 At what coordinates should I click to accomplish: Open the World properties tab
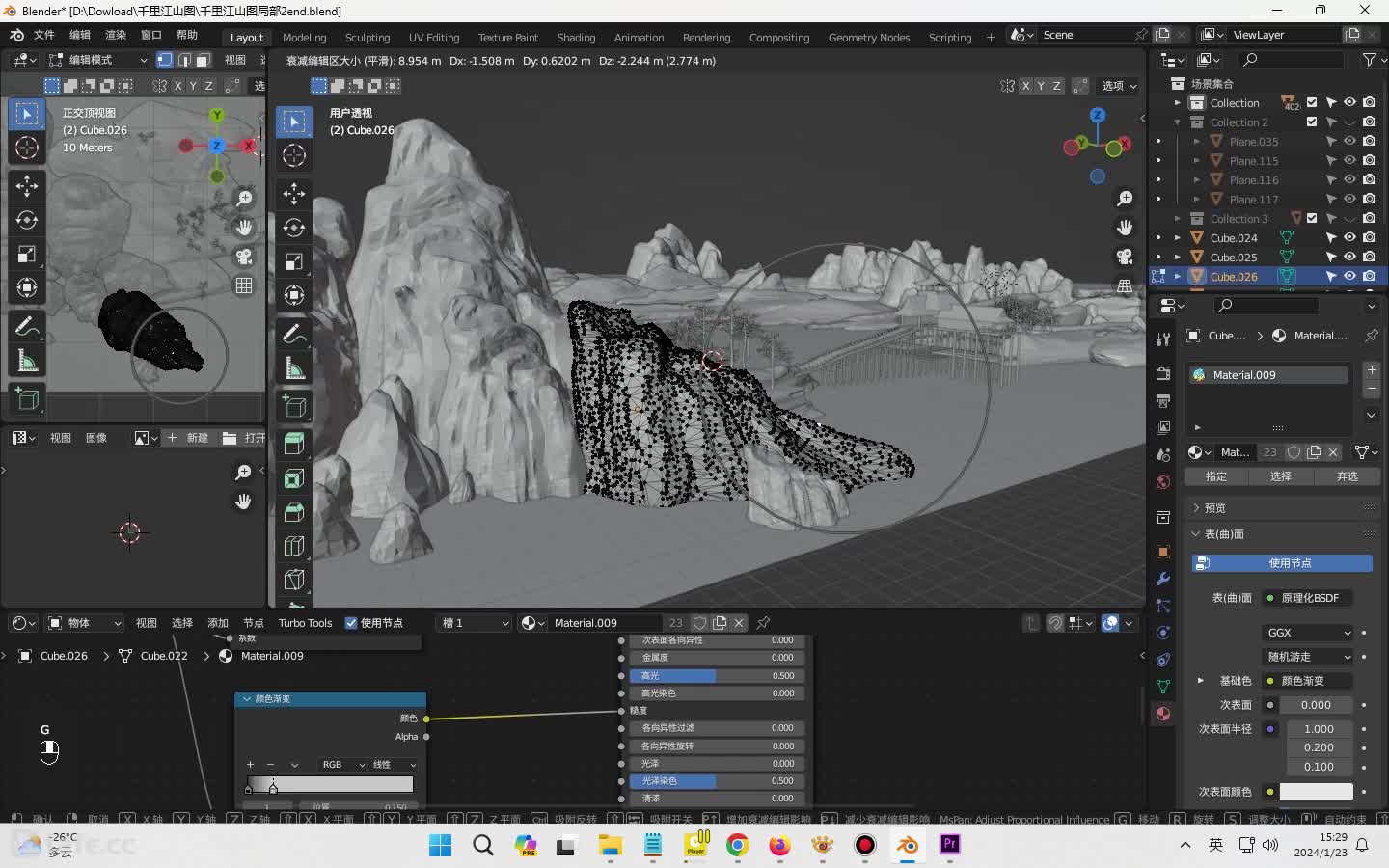pyautogui.click(x=1163, y=482)
